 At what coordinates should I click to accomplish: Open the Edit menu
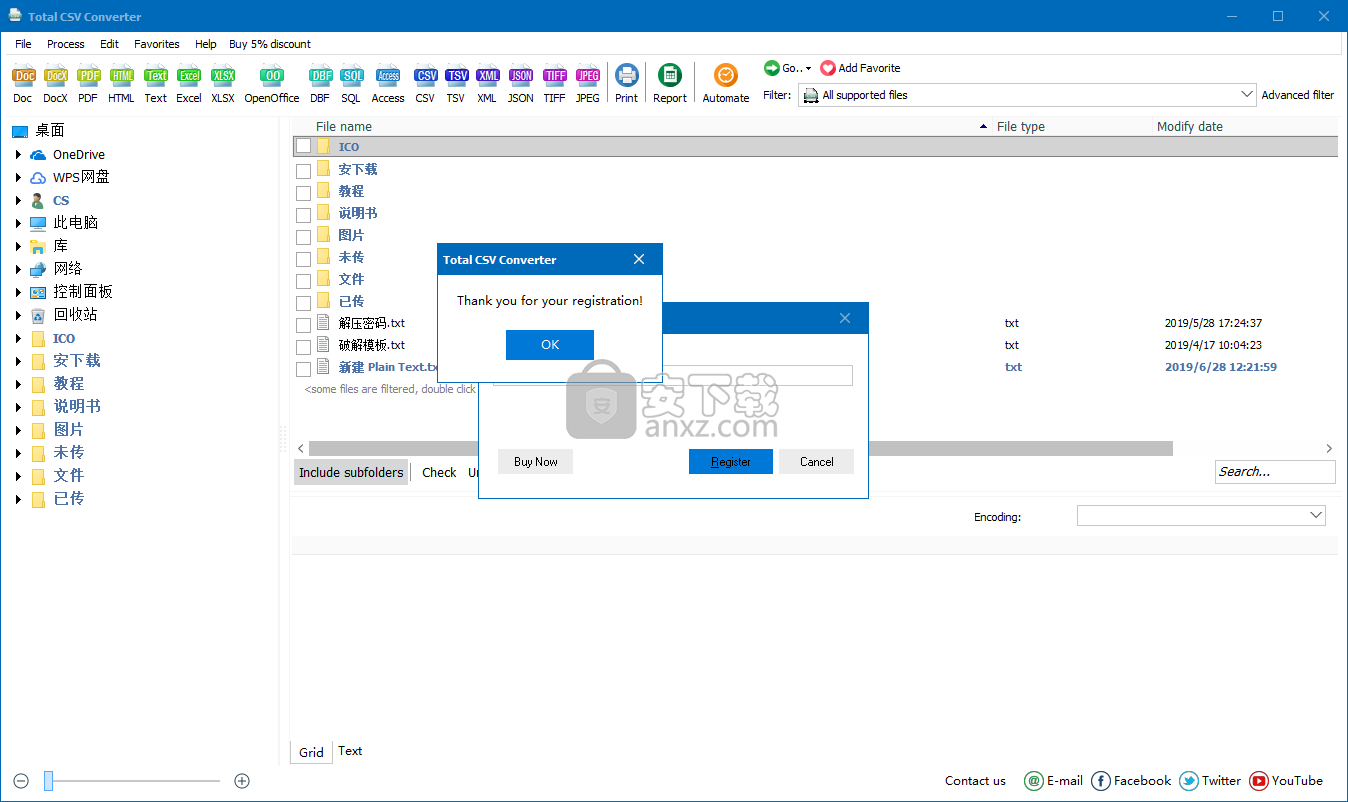110,44
